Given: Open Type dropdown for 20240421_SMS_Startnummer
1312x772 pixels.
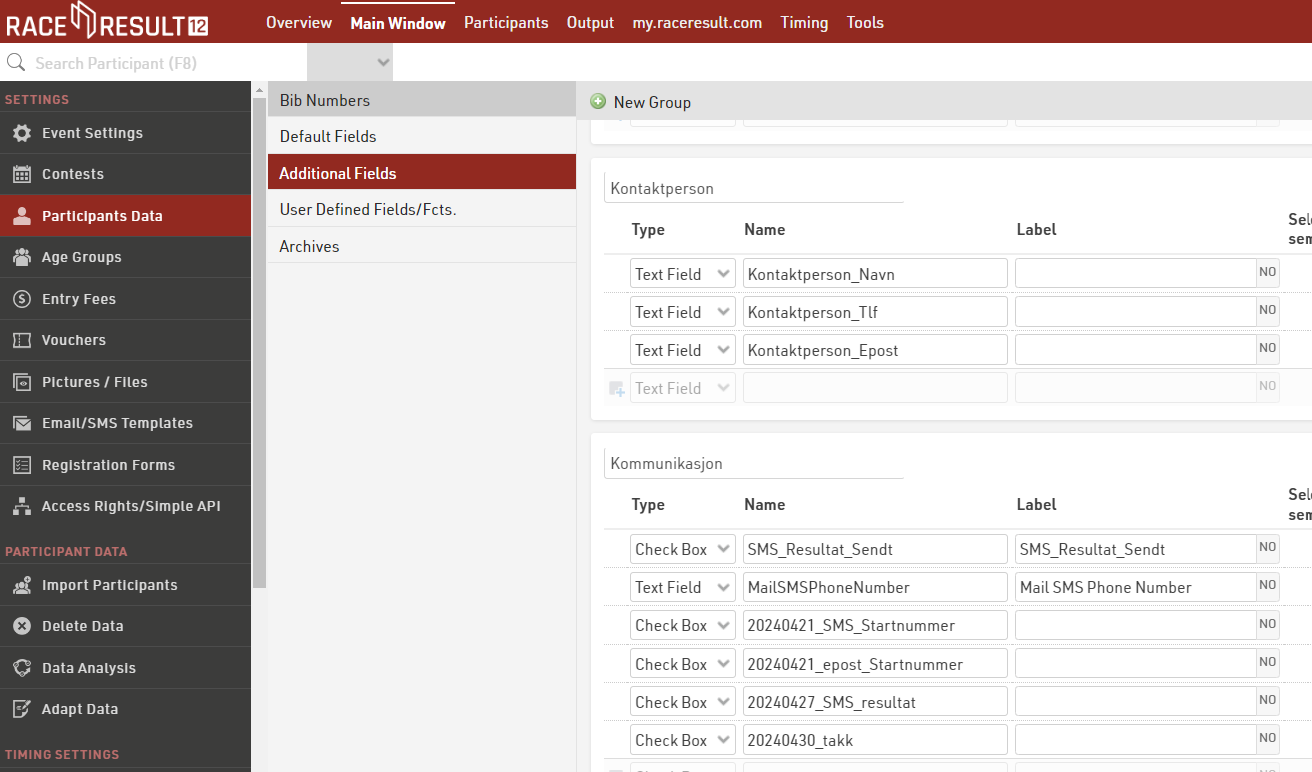Looking at the screenshot, I should click(683, 625).
